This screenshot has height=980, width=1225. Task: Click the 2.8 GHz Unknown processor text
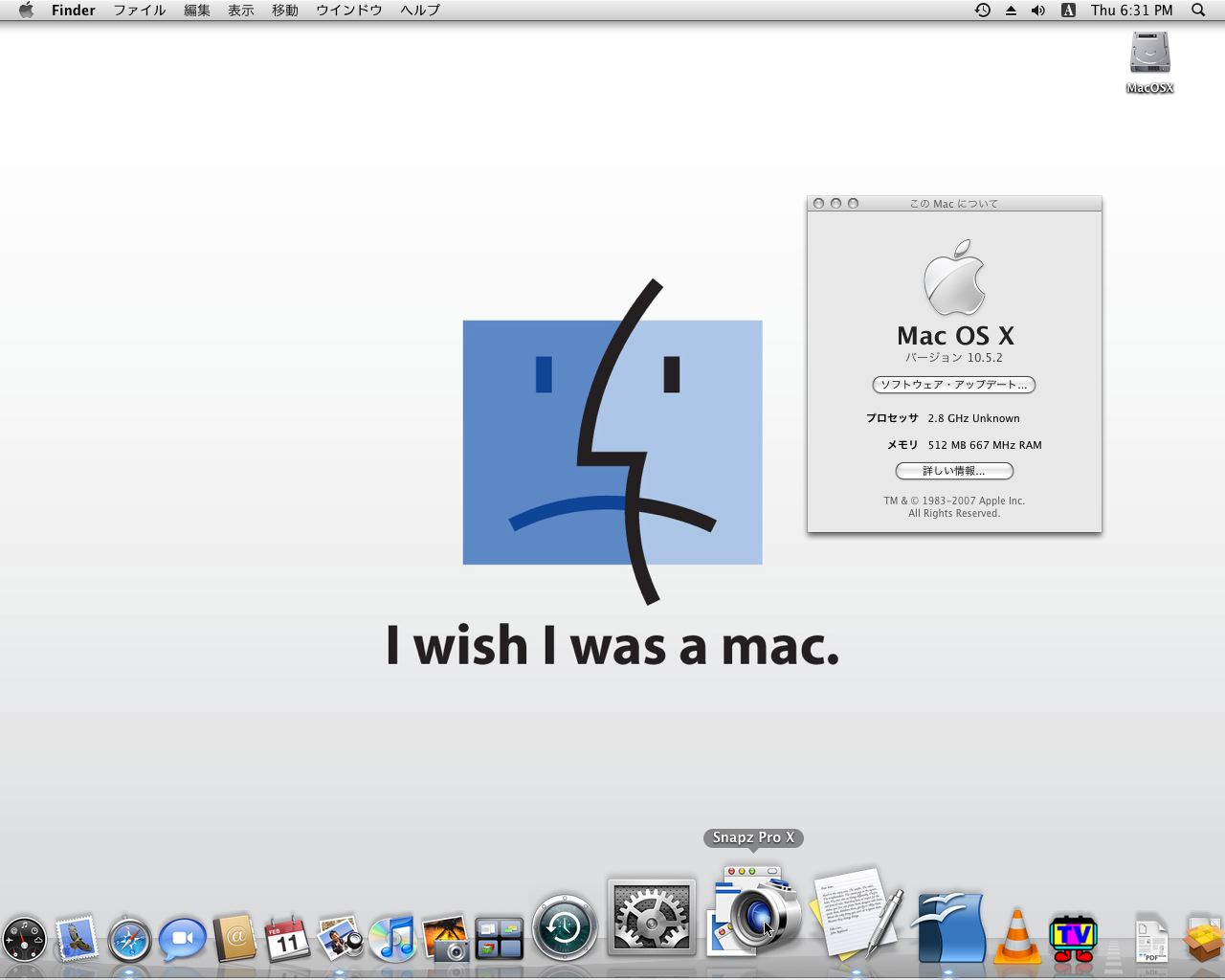pos(973,418)
